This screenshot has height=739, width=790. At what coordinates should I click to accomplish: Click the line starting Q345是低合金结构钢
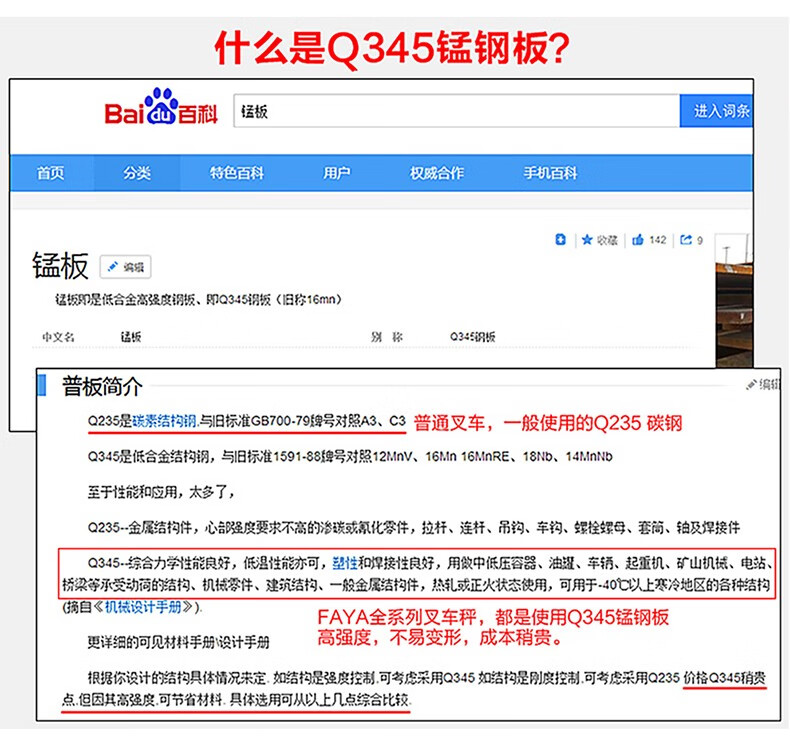coord(350,456)
